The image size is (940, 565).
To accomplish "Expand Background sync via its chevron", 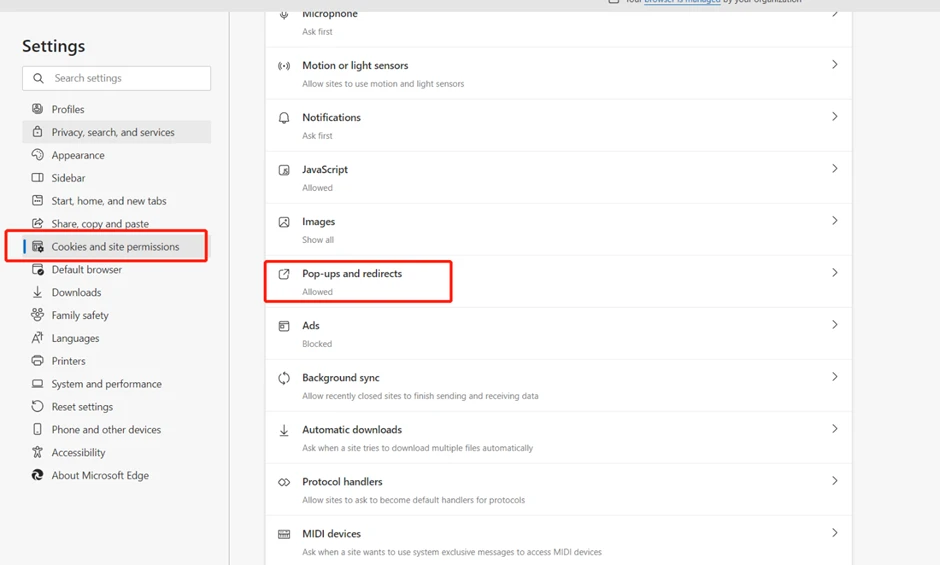I will click(x=834, y=377).
